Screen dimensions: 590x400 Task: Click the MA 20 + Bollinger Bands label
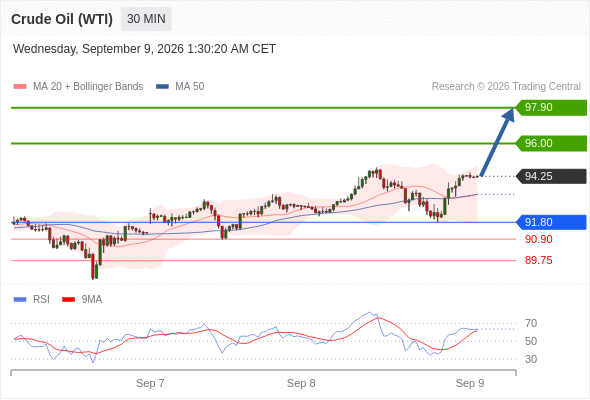(x=88, y=87)
